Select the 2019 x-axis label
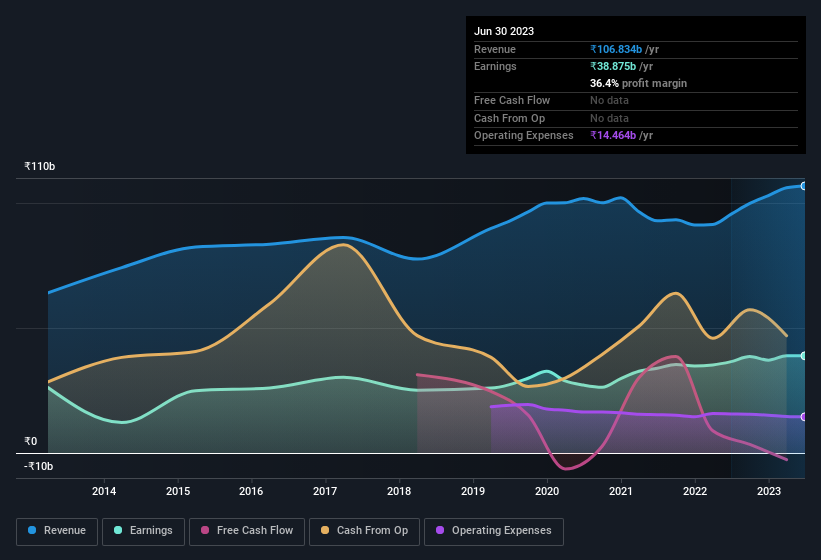821x560 pixels. [473, 491]
